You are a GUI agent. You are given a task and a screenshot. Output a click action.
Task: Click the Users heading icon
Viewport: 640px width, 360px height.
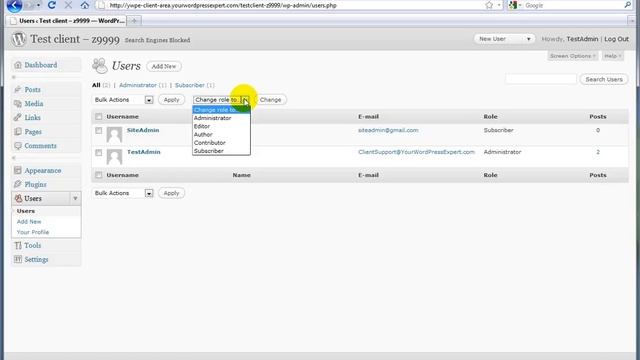pyautogui.click(x=100, y=66)
